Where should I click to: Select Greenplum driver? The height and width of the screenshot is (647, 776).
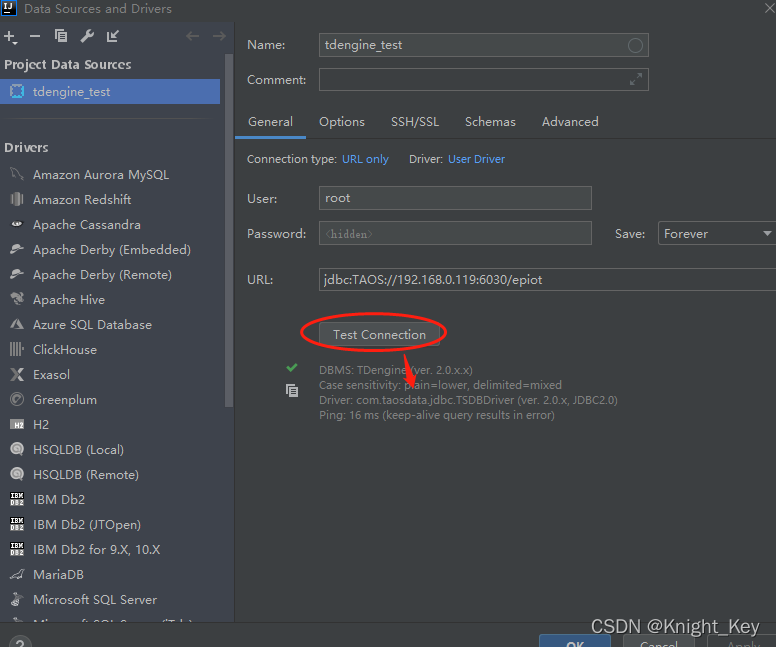point(65,399)
